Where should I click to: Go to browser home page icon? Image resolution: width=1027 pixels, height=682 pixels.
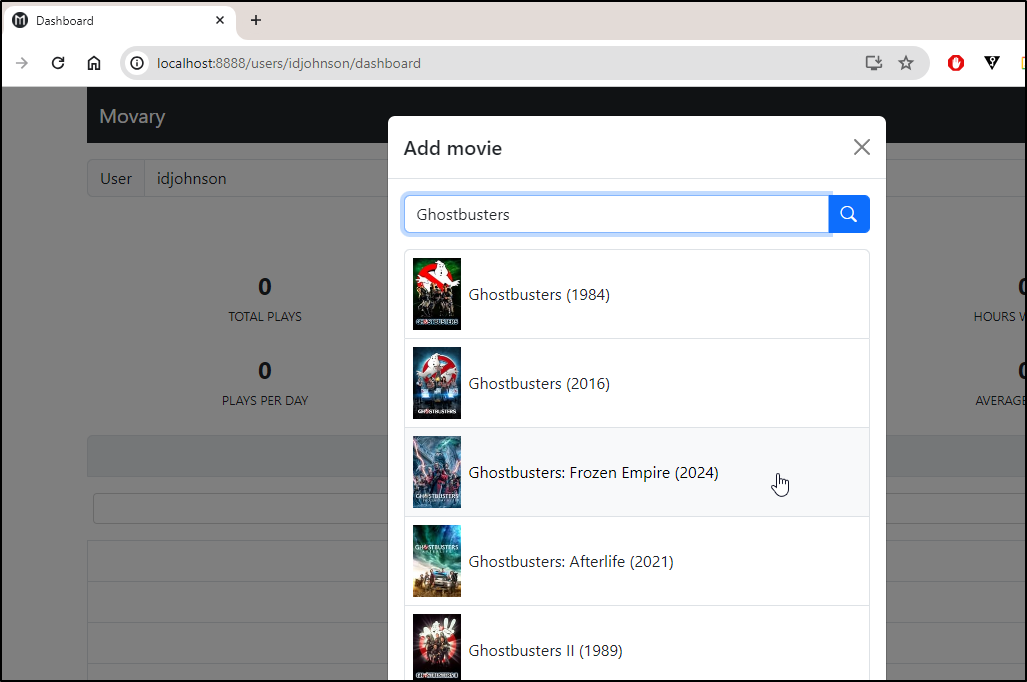click(94, 63)
